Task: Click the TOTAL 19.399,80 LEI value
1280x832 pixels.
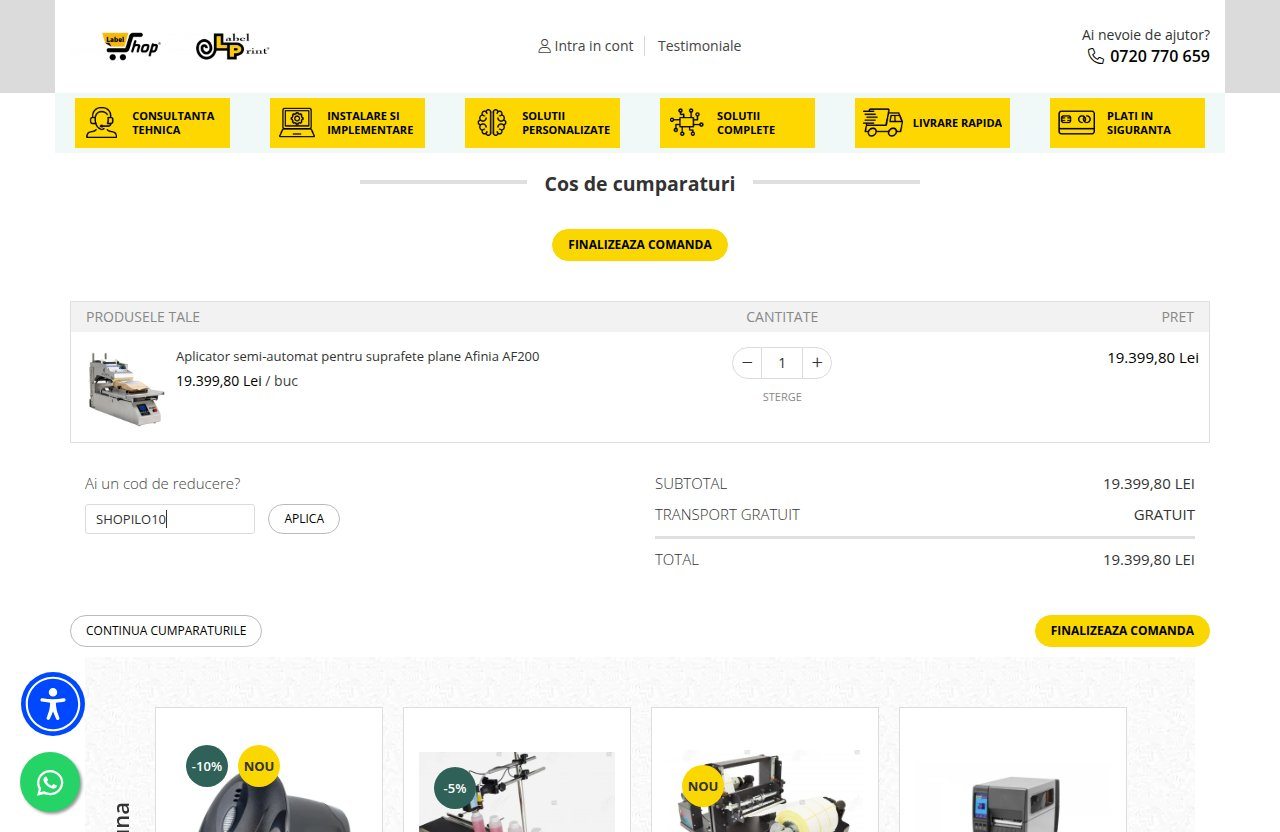Action: point(1149,560)
